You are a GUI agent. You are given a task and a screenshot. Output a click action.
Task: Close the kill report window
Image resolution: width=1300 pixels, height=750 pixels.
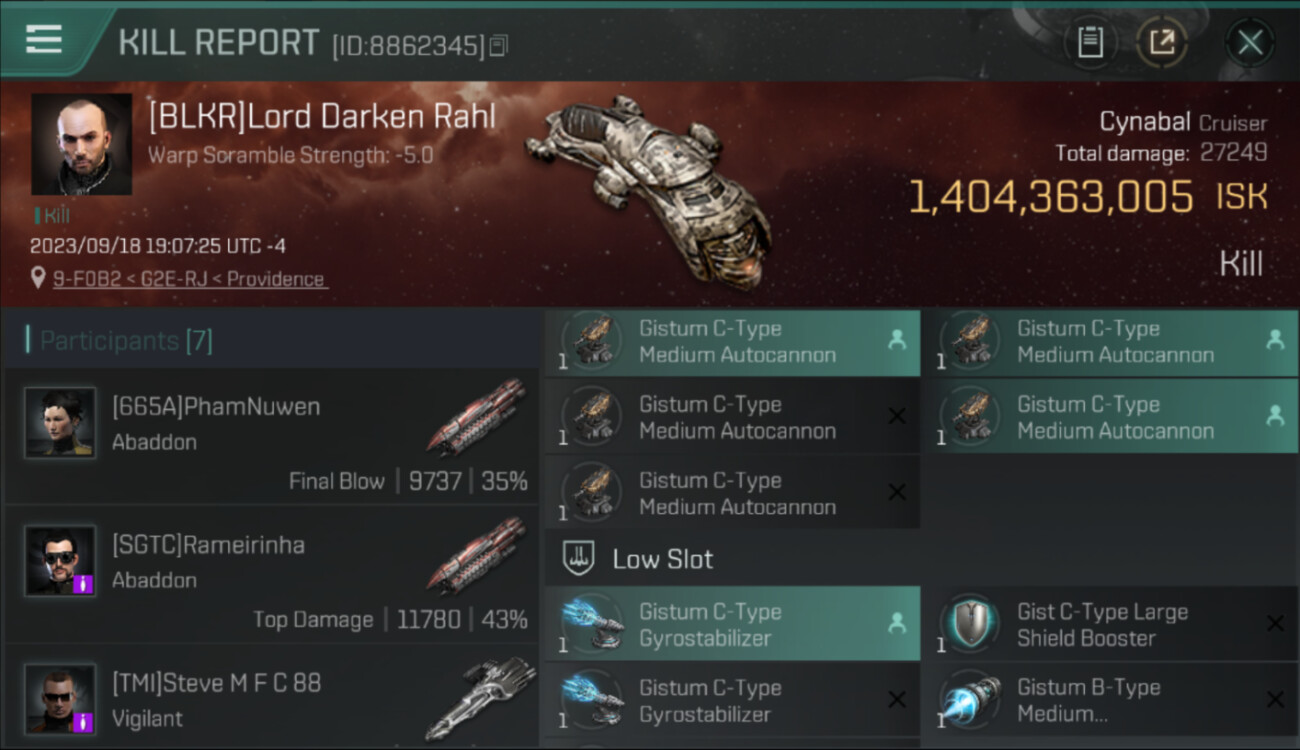pos(1249,43)
